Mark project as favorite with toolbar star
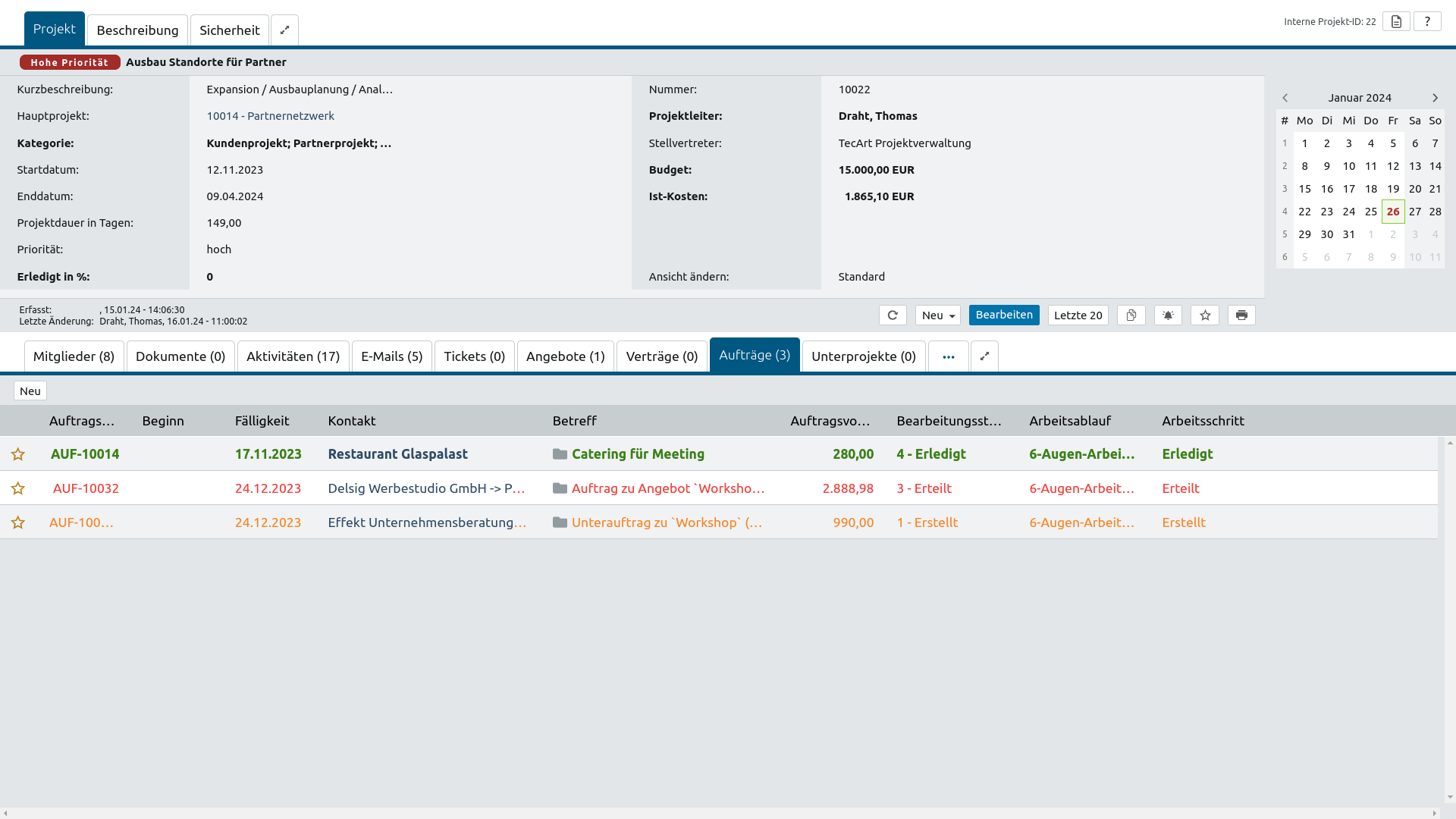 coord(1205,315)
